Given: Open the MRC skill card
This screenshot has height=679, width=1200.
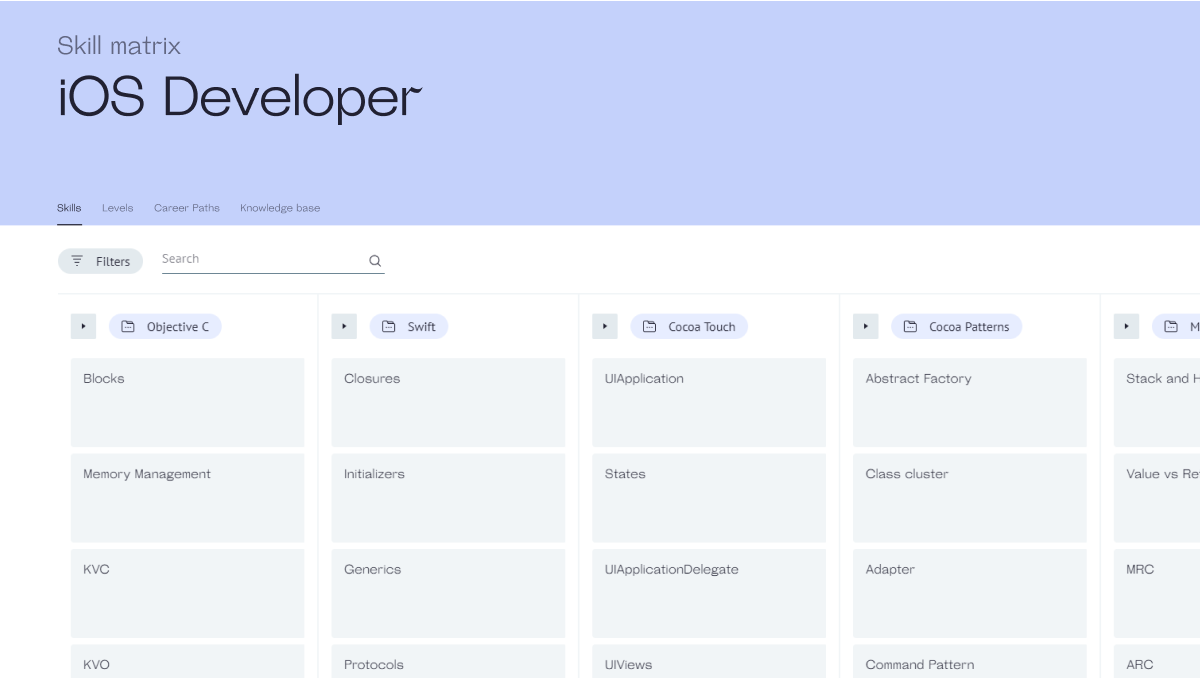Looking at the screenshot, I should pos(1157,593).
